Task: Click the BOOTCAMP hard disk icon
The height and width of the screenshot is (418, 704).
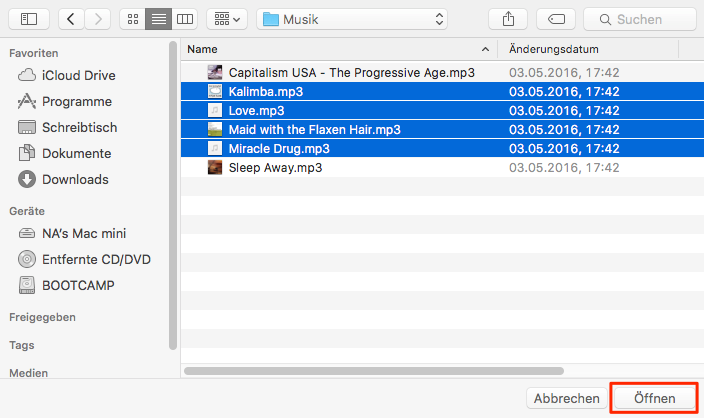Action: (x=27, y=285)
